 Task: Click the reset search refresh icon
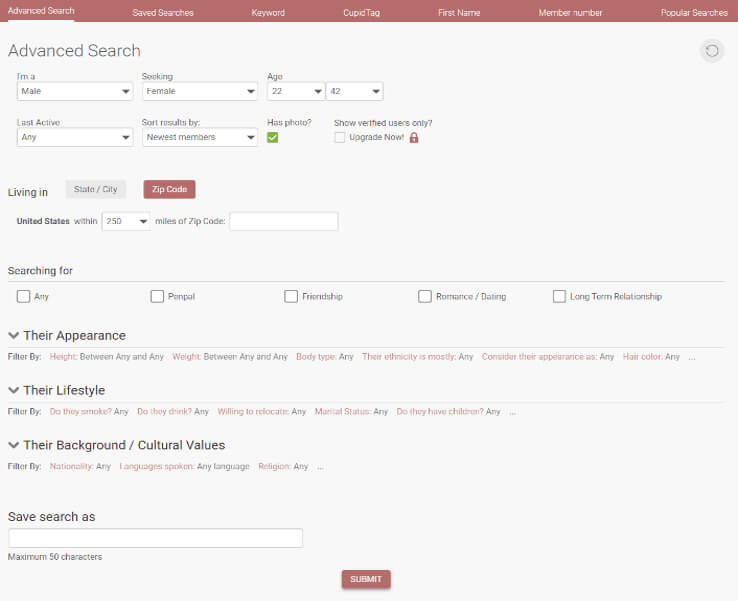point(712,51)
